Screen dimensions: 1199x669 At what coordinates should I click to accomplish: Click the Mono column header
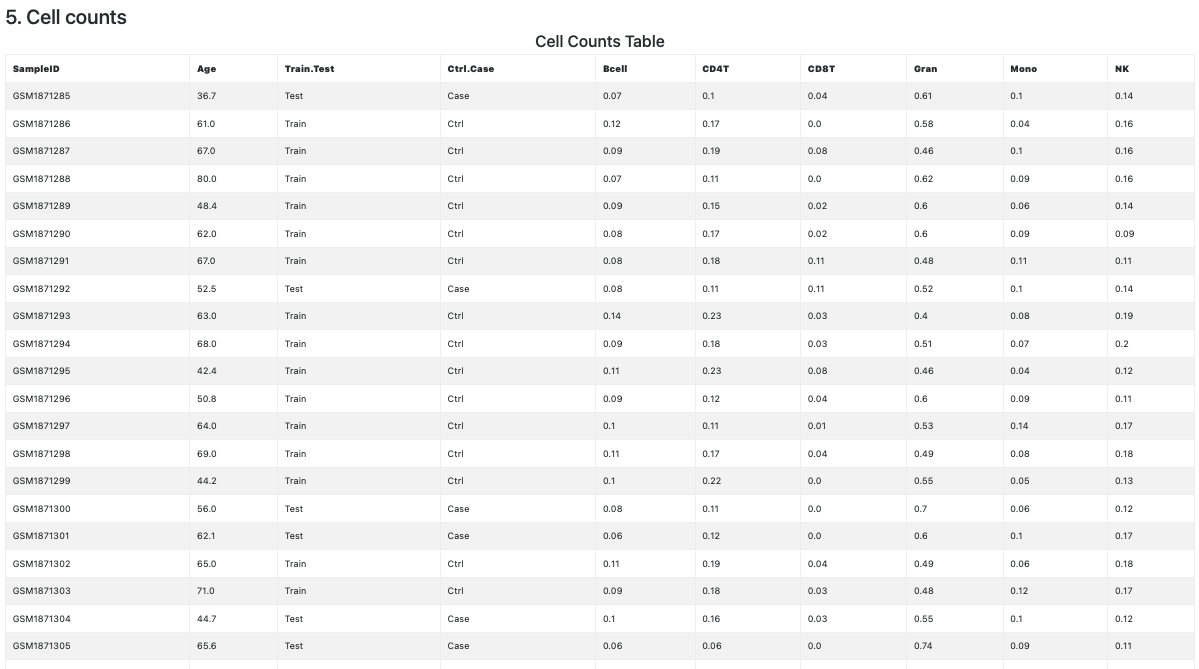click(x=1023, y=69)
